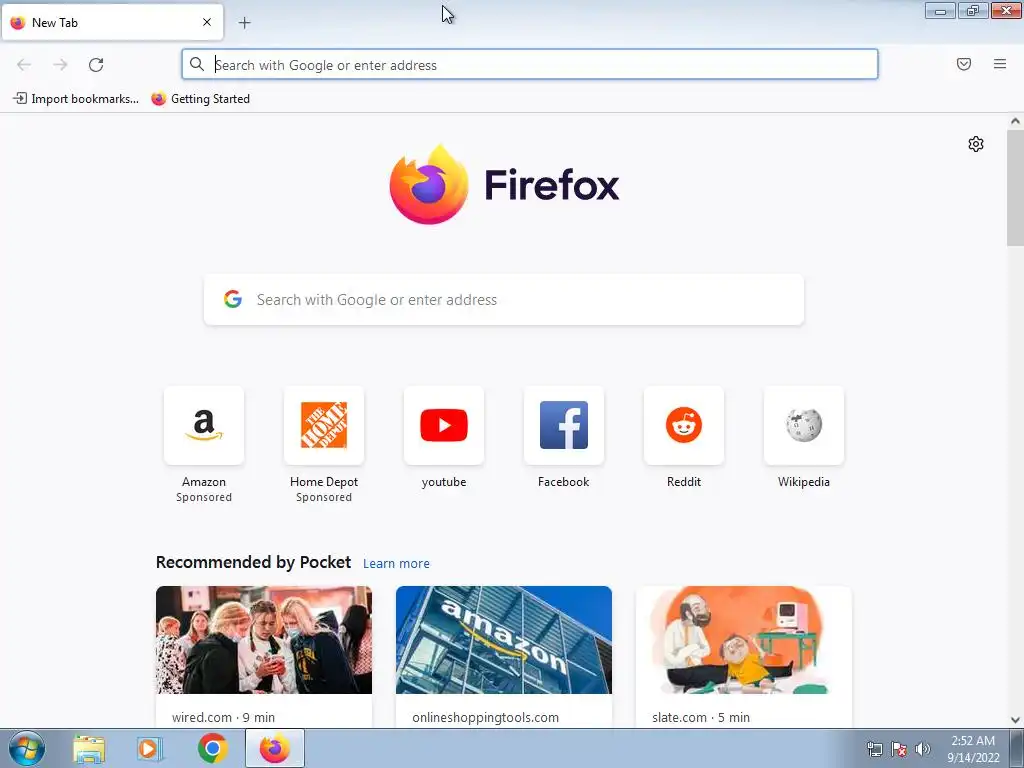Focus the page's Google search box

pyautogui.click(x=504, y=300)
